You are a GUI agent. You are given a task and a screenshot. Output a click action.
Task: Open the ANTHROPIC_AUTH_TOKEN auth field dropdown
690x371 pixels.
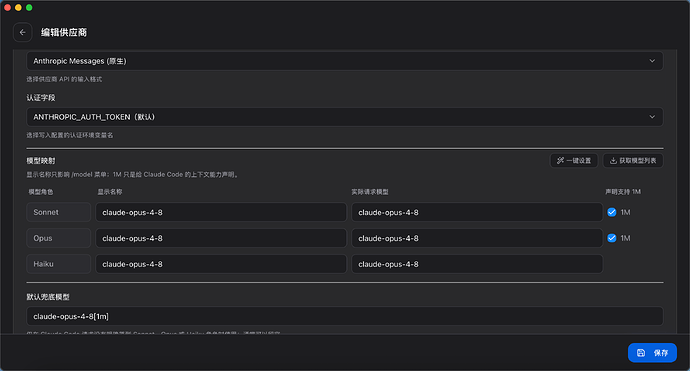(345, 117)
